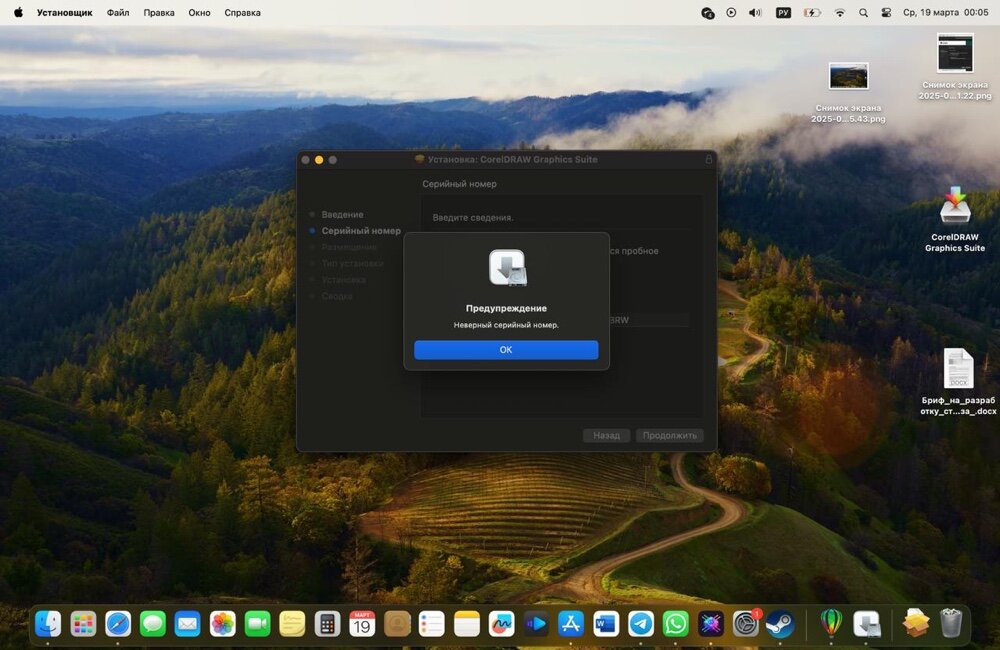Screen dimensions: 1000x650
Task: Select the Введение step in the installer sidebar
Action: pyautogui.click(x=342, y=214)
